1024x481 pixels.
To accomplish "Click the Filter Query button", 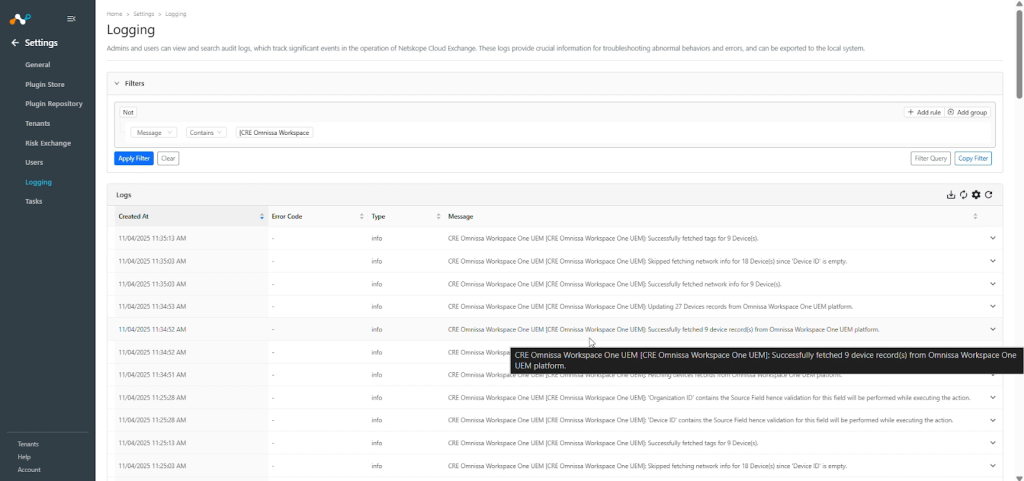I will click(x=931, y=158).
